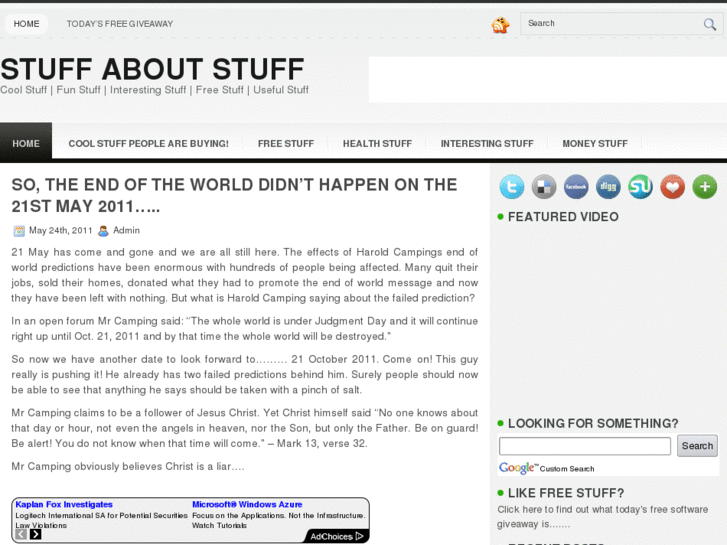This screenshot has height=545, width=727.
Task: Open the RSS feed icon
Action: point(500,25)
